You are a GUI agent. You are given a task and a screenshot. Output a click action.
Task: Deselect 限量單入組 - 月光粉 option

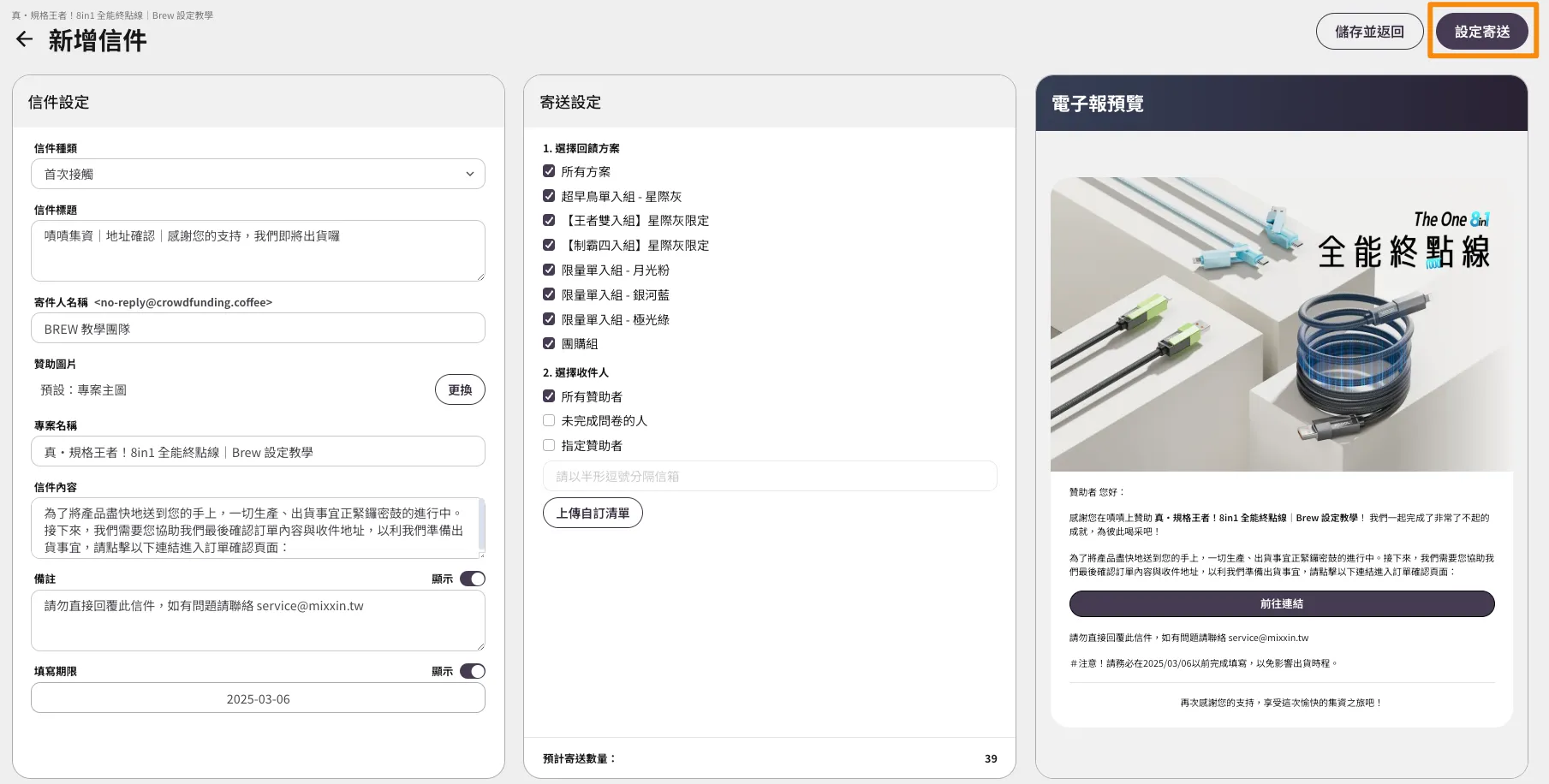click(549, 270)
